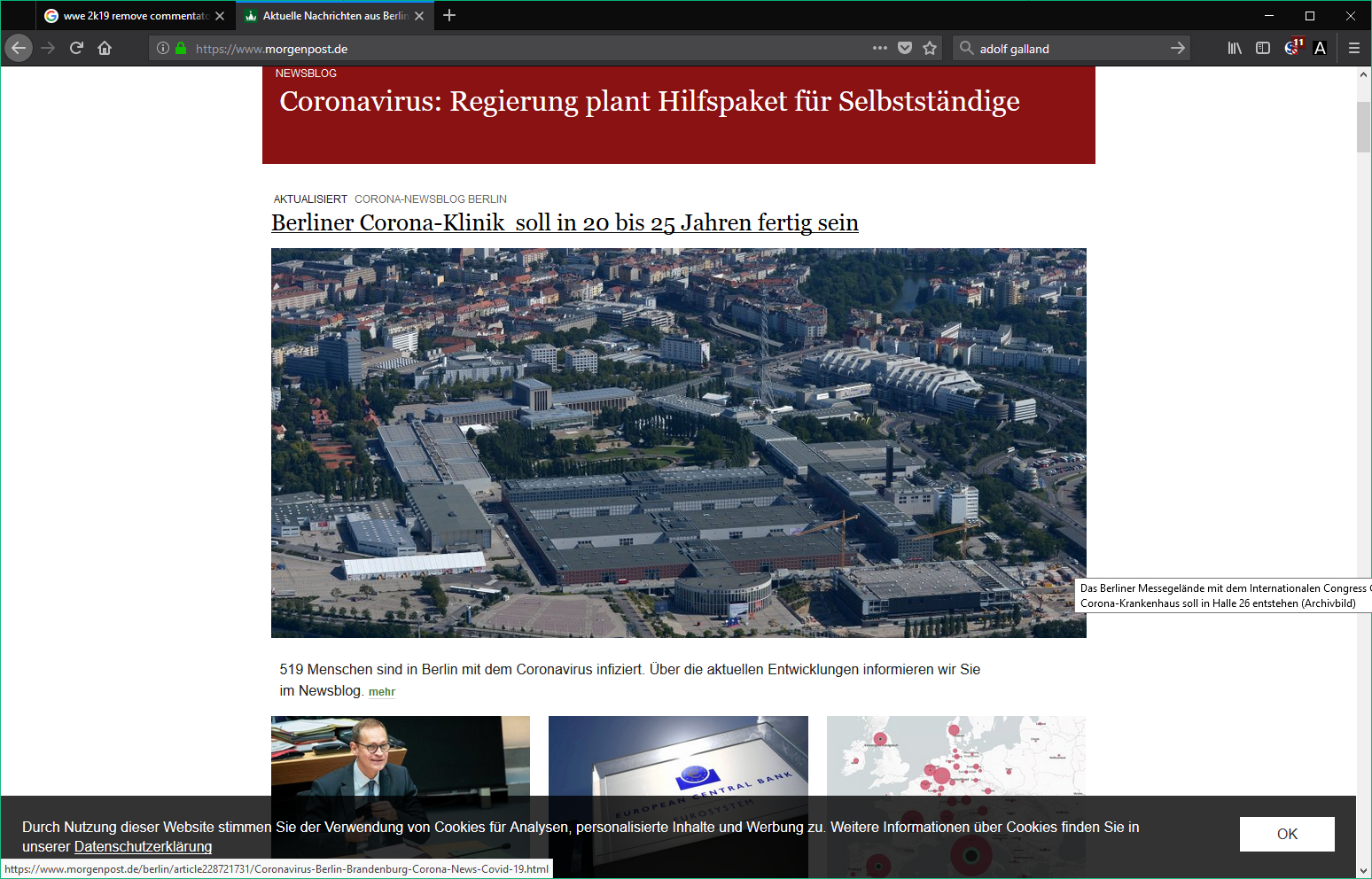Image resolution: width=1372 pixels, height=879 pixels.
Task: Open the Berlin Messegelände aerial photo
Action: [x=679, y=443]
